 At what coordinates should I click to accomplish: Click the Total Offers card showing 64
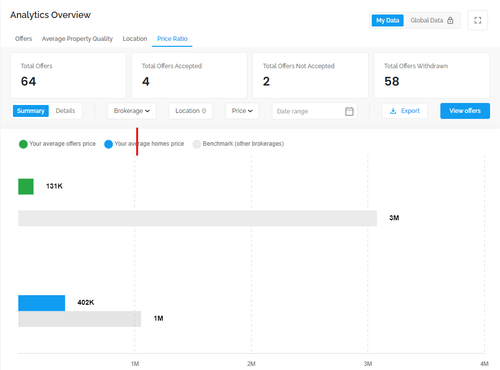[x=68, y=75]
